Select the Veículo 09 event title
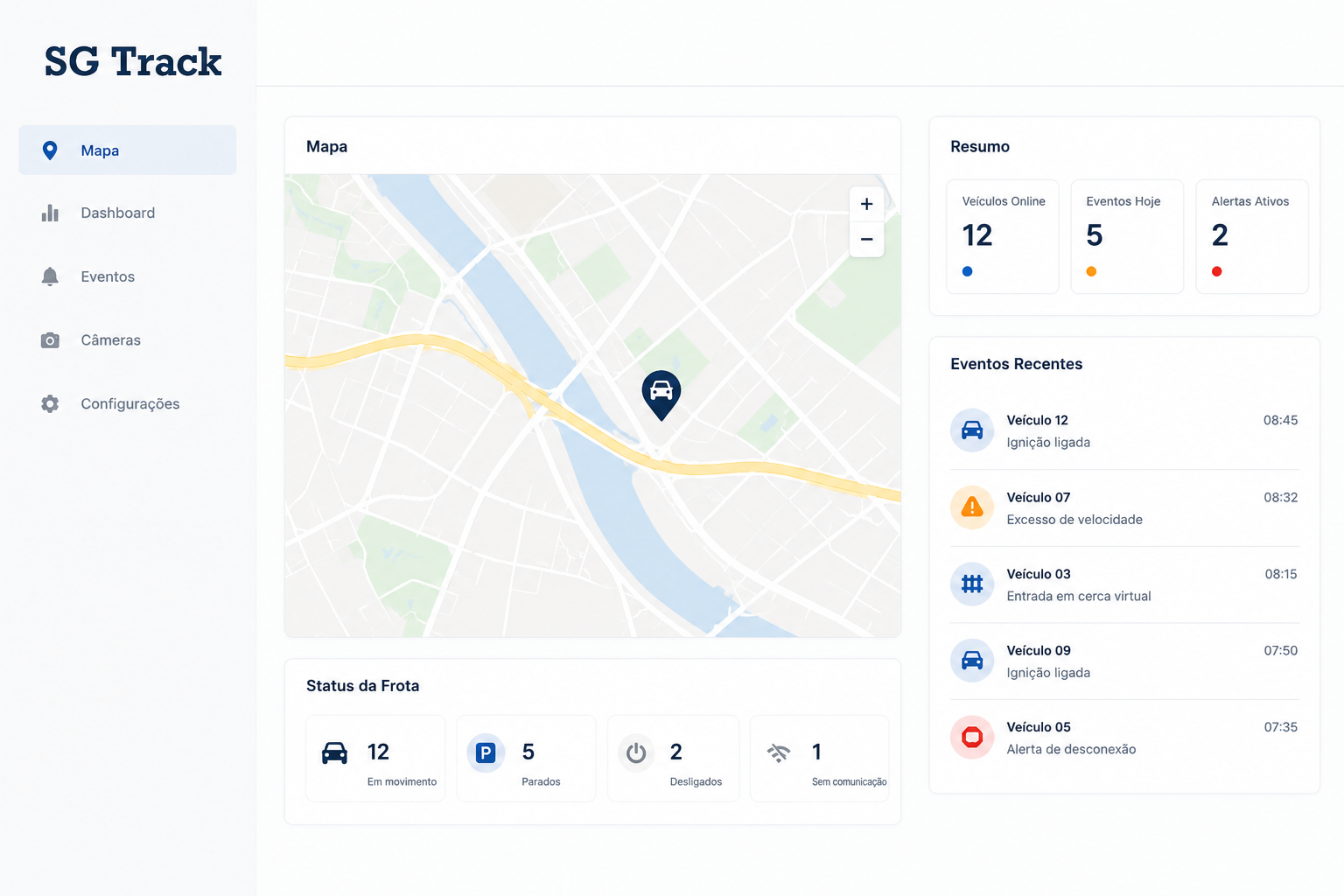The image size is (1344, 896). [x=1039, y=650]
